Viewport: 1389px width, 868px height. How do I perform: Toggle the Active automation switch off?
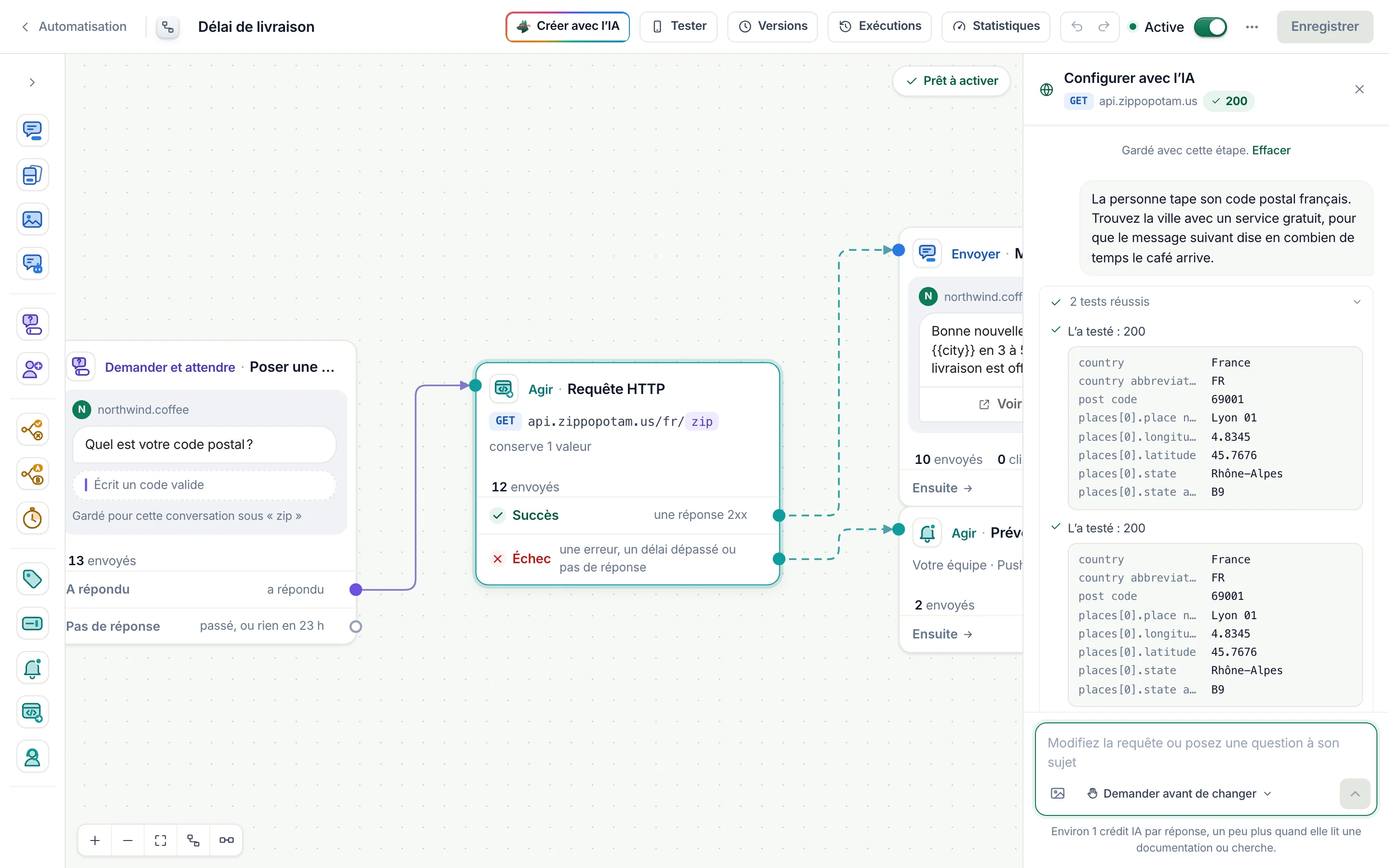coord(1210,27)
